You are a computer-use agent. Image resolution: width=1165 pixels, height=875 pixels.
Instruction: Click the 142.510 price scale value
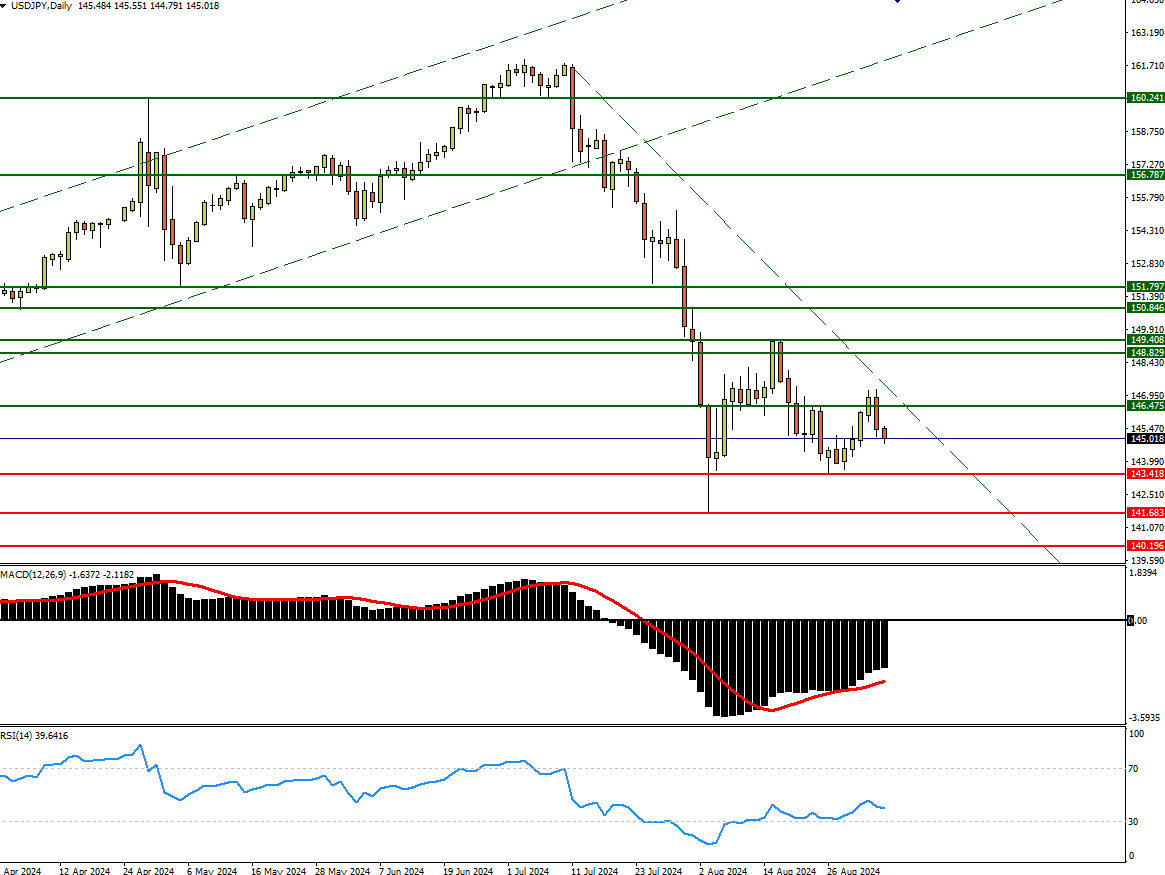coord(1147,495)
